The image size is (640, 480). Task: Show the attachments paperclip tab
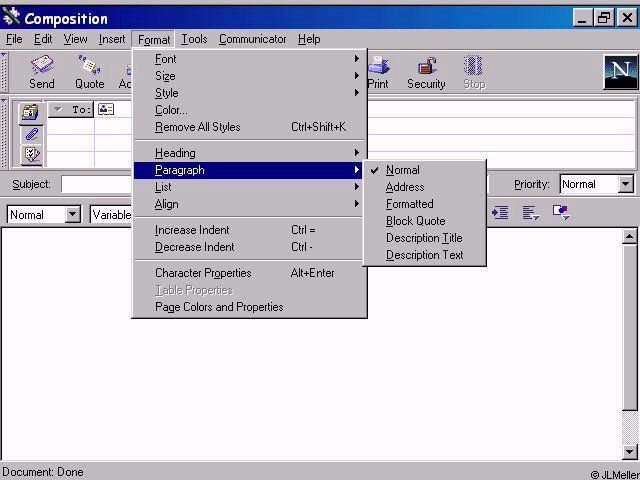(31, 134)
